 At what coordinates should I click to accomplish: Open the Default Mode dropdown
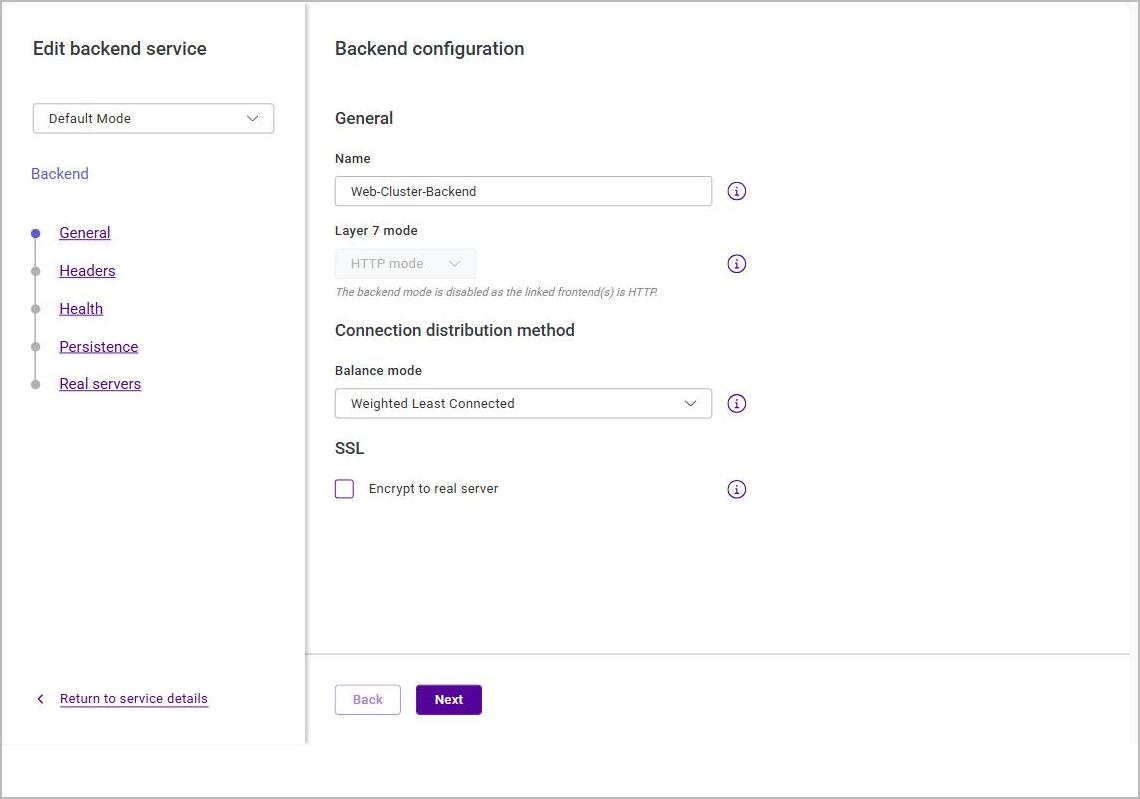pyautogui.click(x=153, y=119)
